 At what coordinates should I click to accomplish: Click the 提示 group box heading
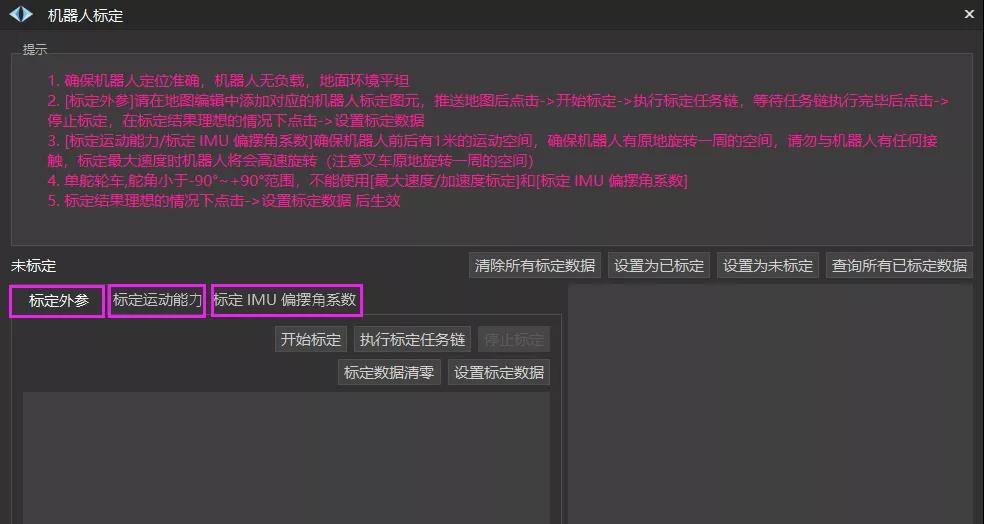click(35, 49)
